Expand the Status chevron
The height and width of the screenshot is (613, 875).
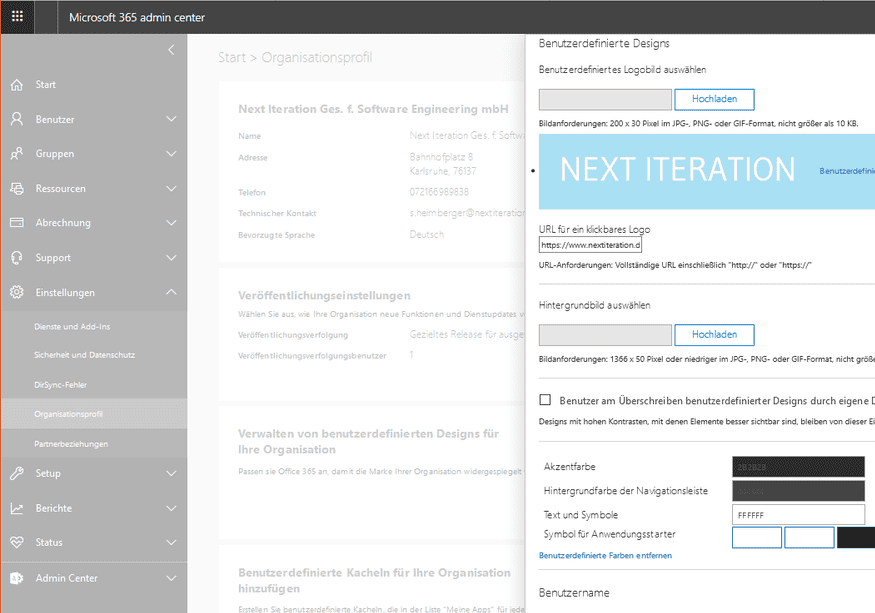[x=171, y=542]
